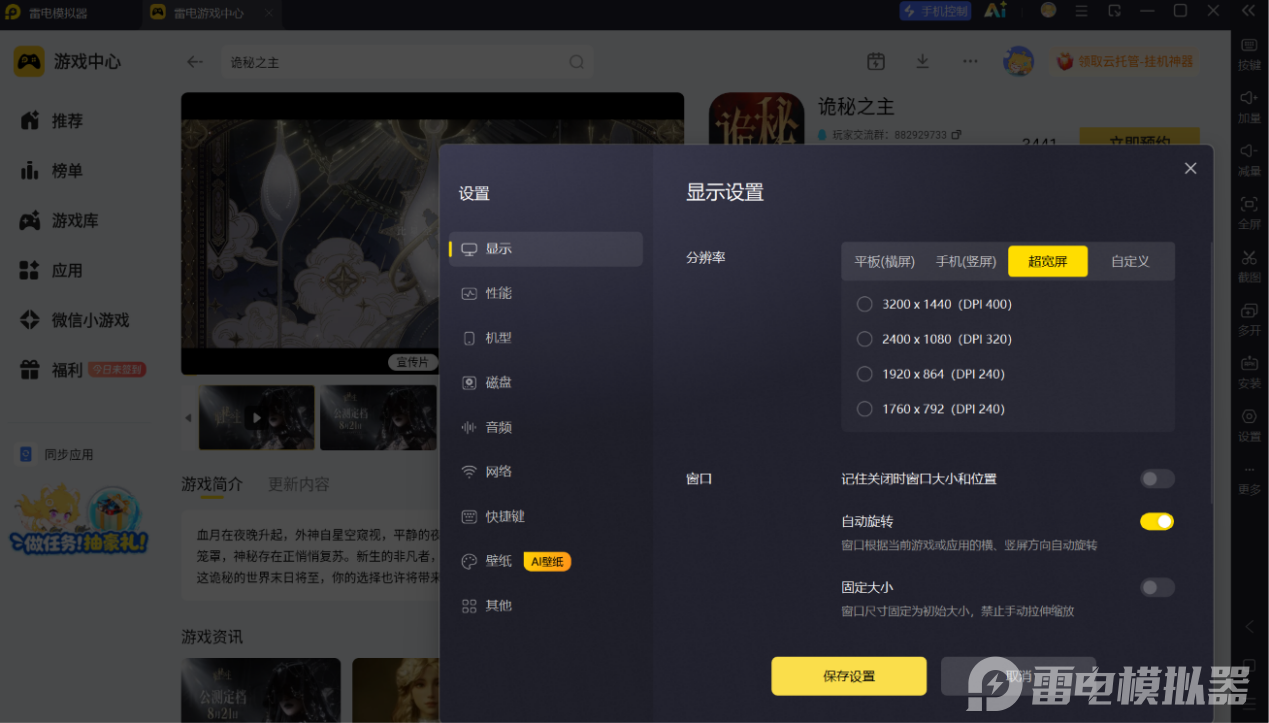Open 其他 settings category
This screenshot has height=723, width=1269.
point(546,605)
